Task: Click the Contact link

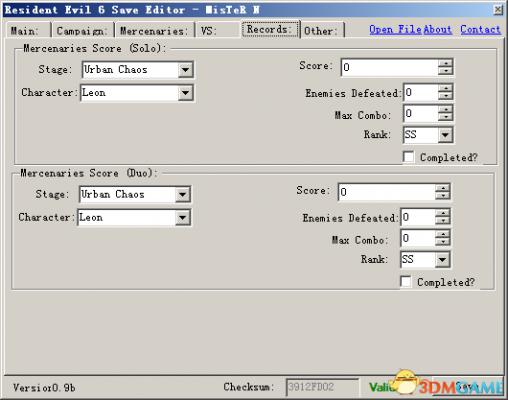Action: tap(480, 29)
